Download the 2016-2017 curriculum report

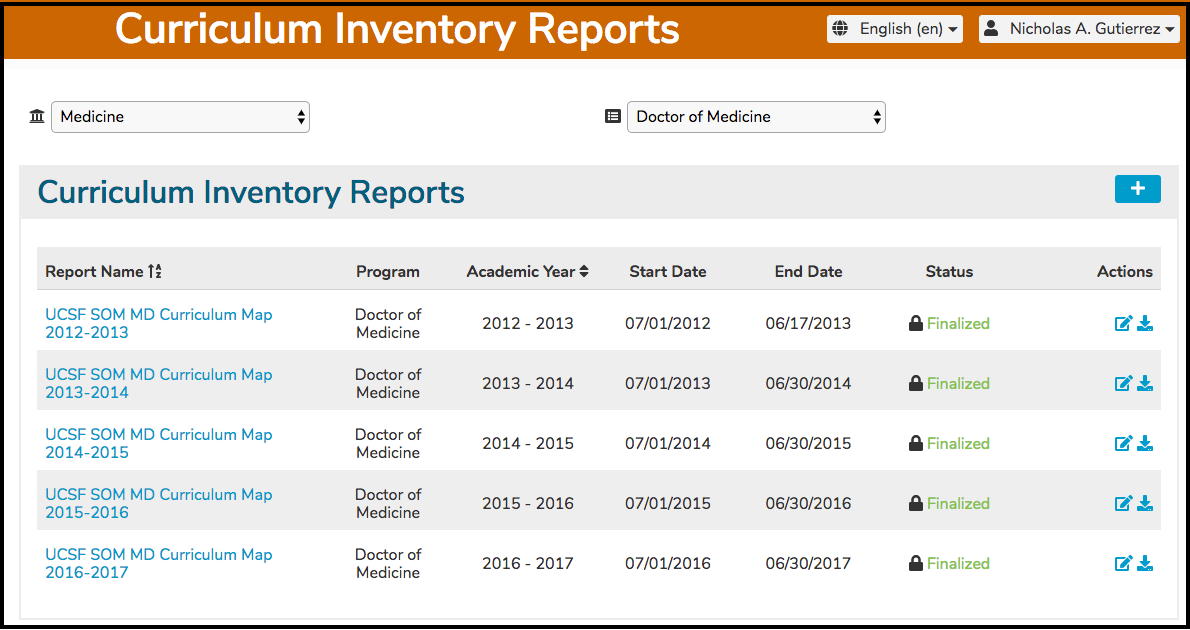click(x=1145, y=564)
